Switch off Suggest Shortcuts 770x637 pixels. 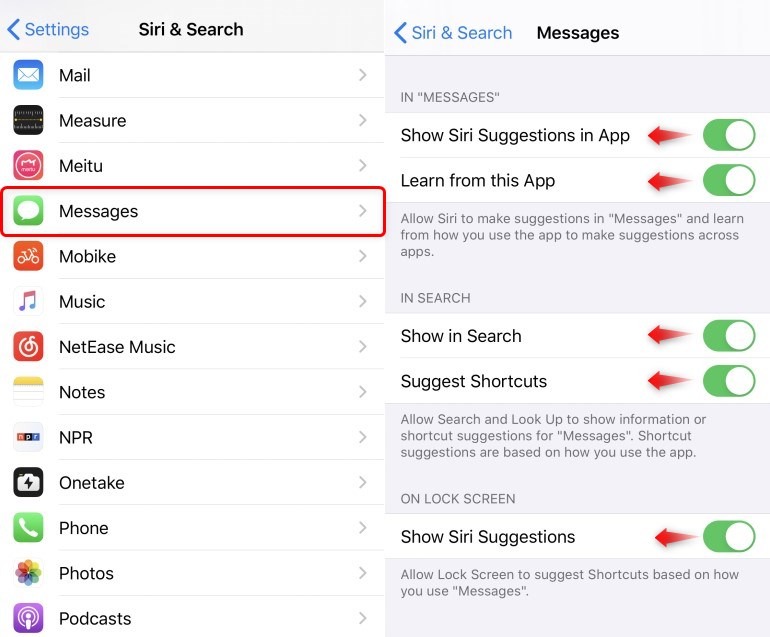tap(729, 381)
